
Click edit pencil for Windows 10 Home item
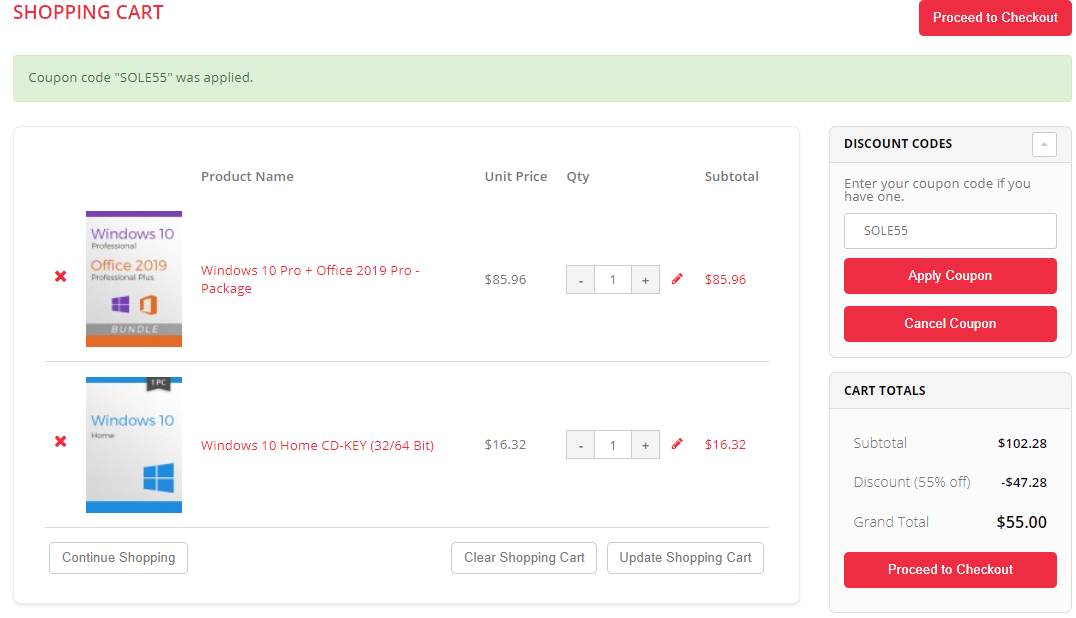click(677, 444)
